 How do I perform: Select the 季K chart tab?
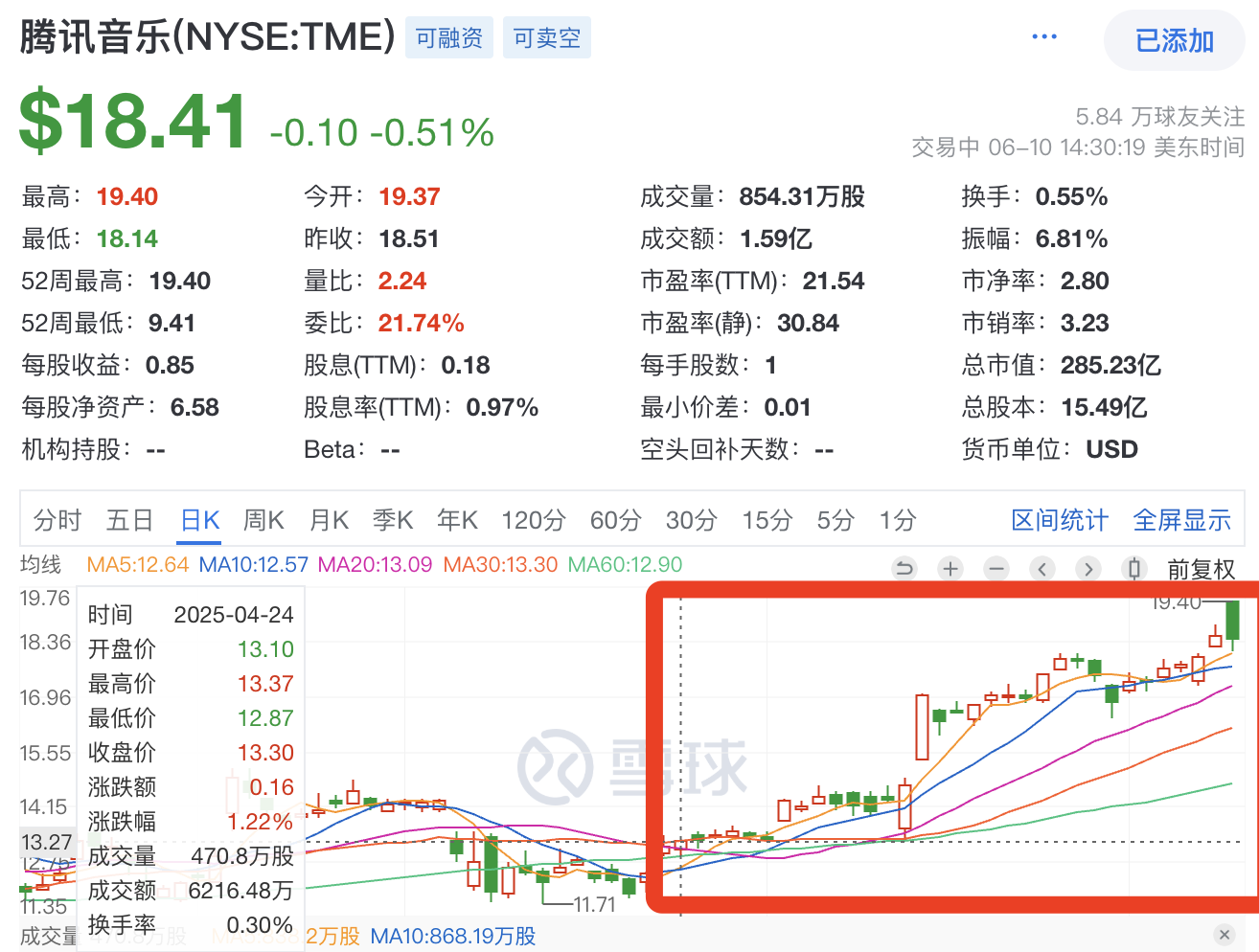393,520
